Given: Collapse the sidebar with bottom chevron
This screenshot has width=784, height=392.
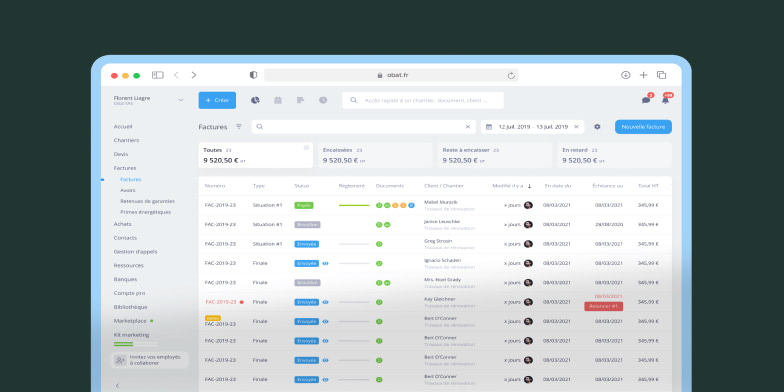Looking at the screenshot, I should click(x=118, y=386).
